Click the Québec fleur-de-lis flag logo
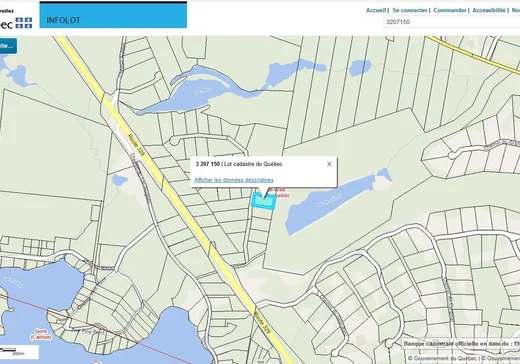The image size is (520, 364). click(24, 23)
